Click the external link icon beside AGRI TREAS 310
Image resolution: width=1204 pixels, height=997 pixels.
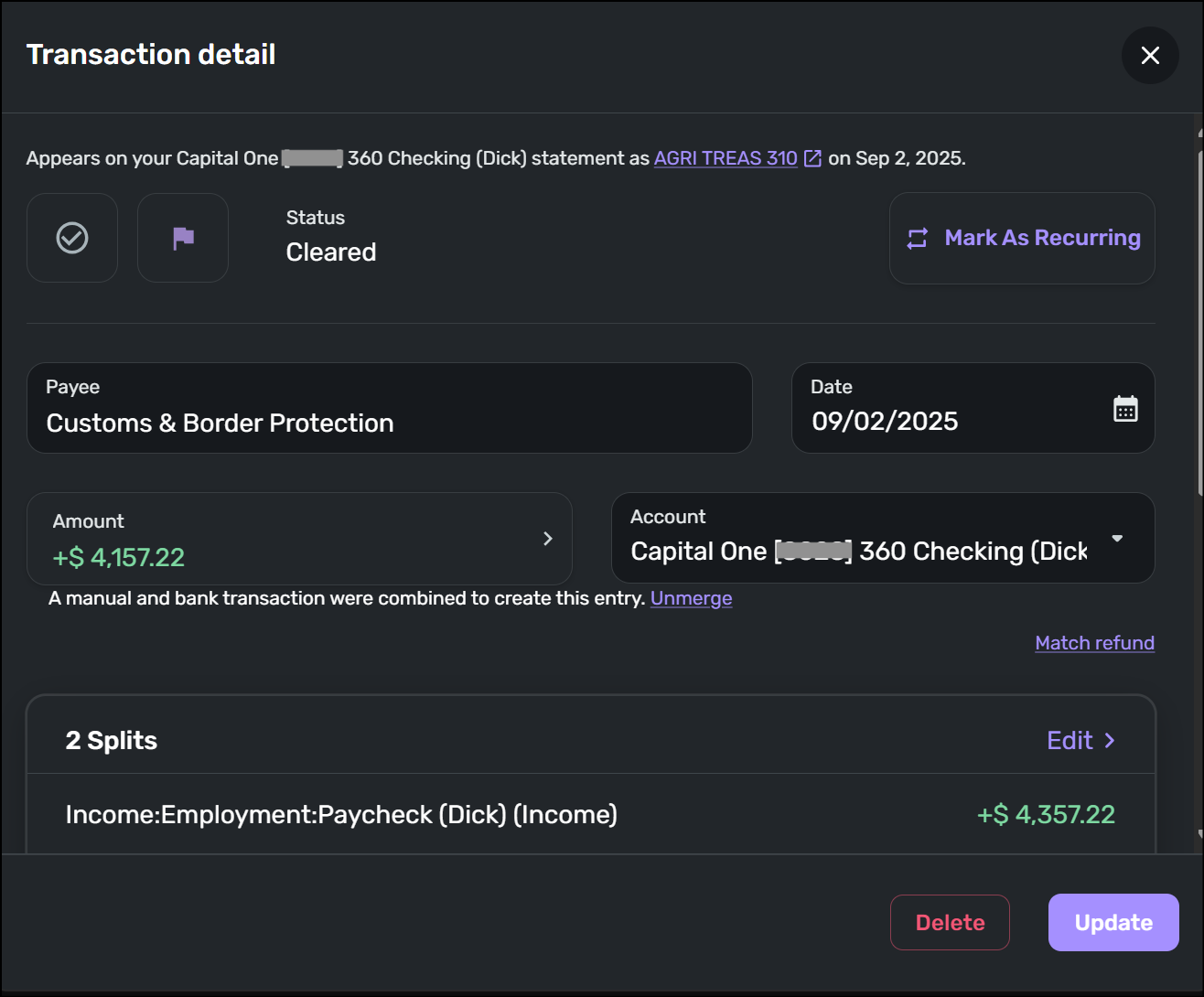[x=812, y=158]
